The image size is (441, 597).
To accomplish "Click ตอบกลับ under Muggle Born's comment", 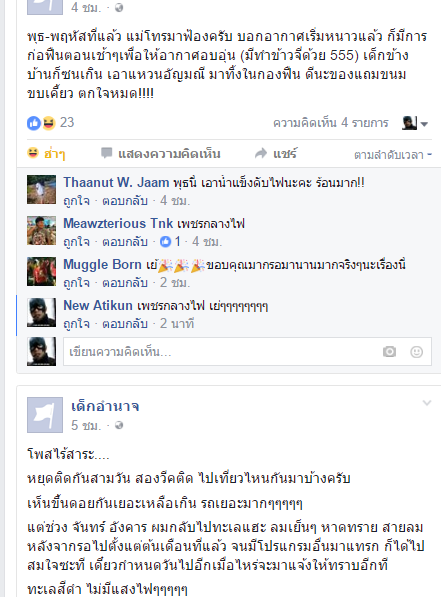I will pos(125,283).
